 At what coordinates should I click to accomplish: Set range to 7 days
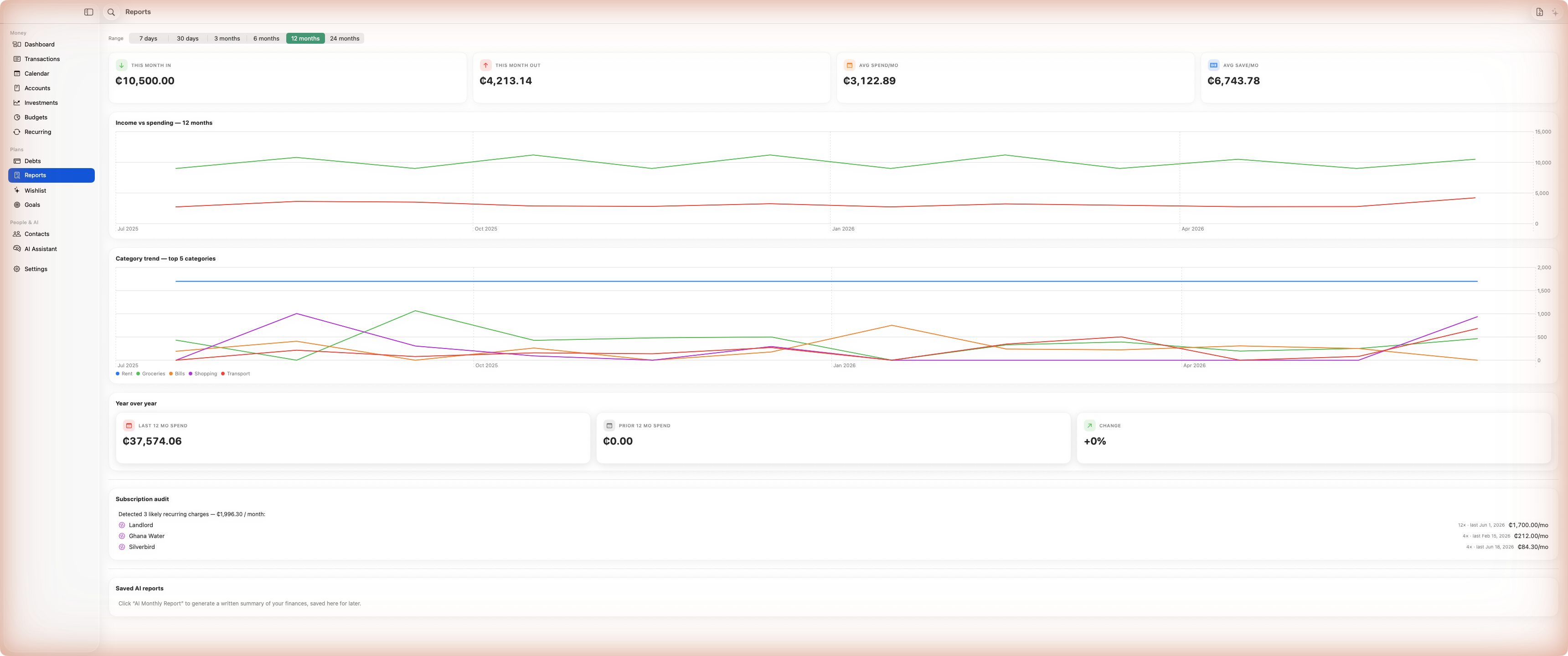(x=149, y=38)
